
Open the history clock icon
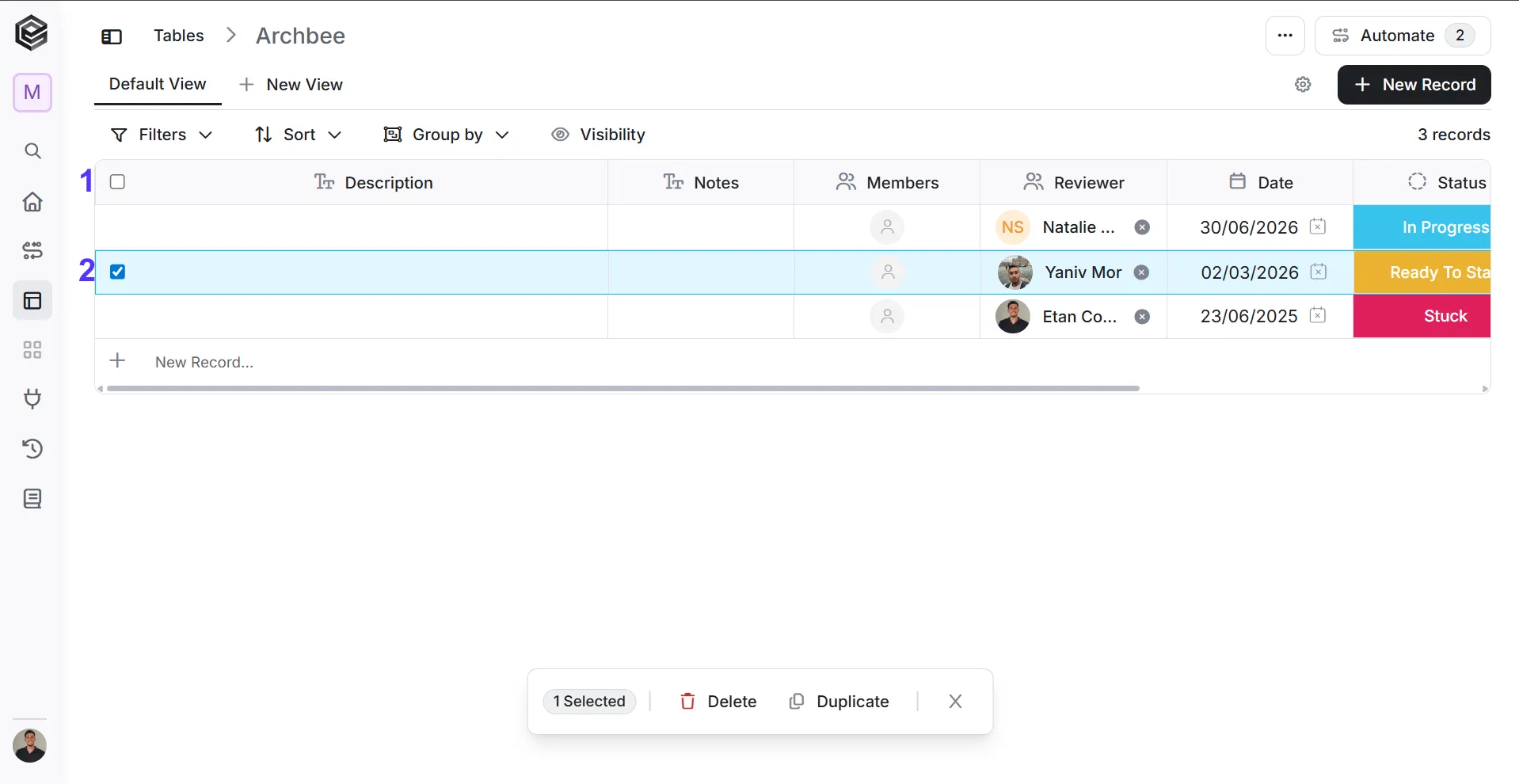[x=32, y=448]
